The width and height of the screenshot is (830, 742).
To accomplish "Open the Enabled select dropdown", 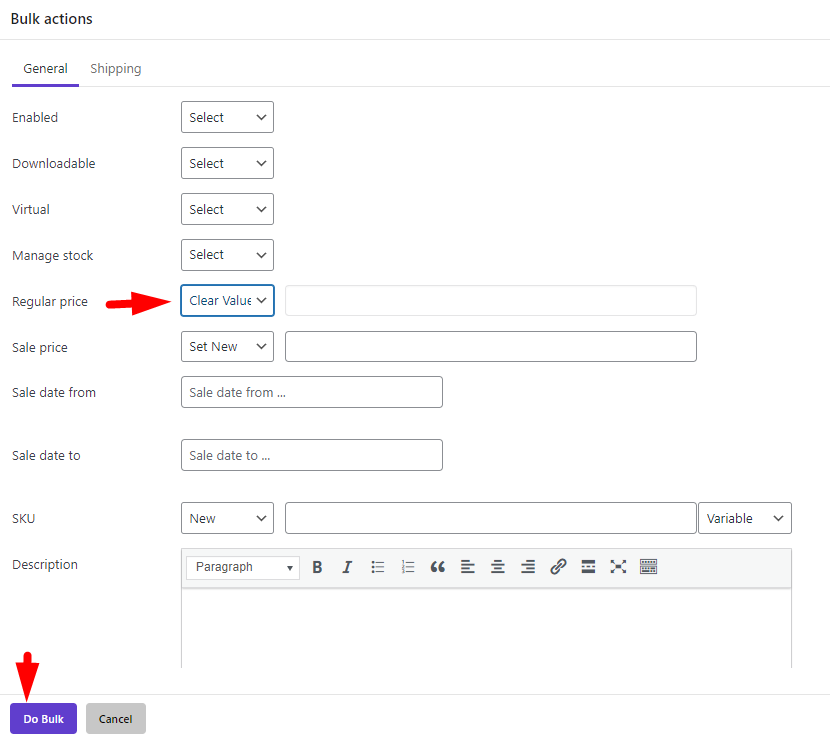I will pos(227,117).
